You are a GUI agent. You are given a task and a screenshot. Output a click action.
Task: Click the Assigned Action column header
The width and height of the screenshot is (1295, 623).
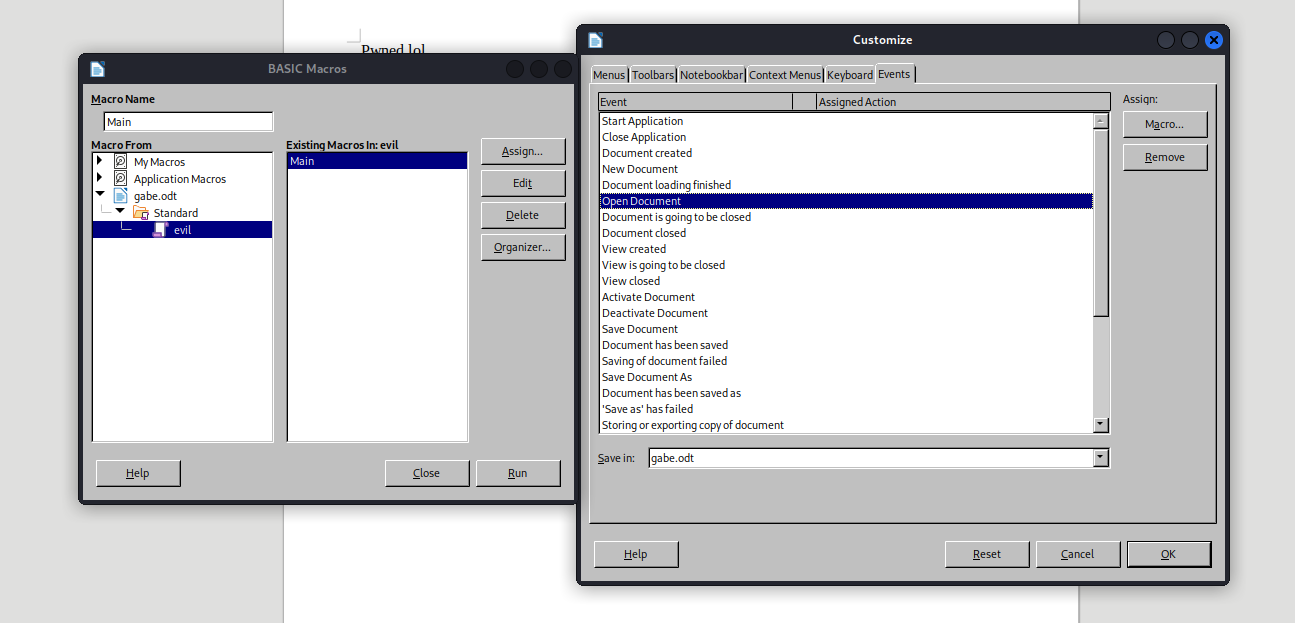point(963,102)
